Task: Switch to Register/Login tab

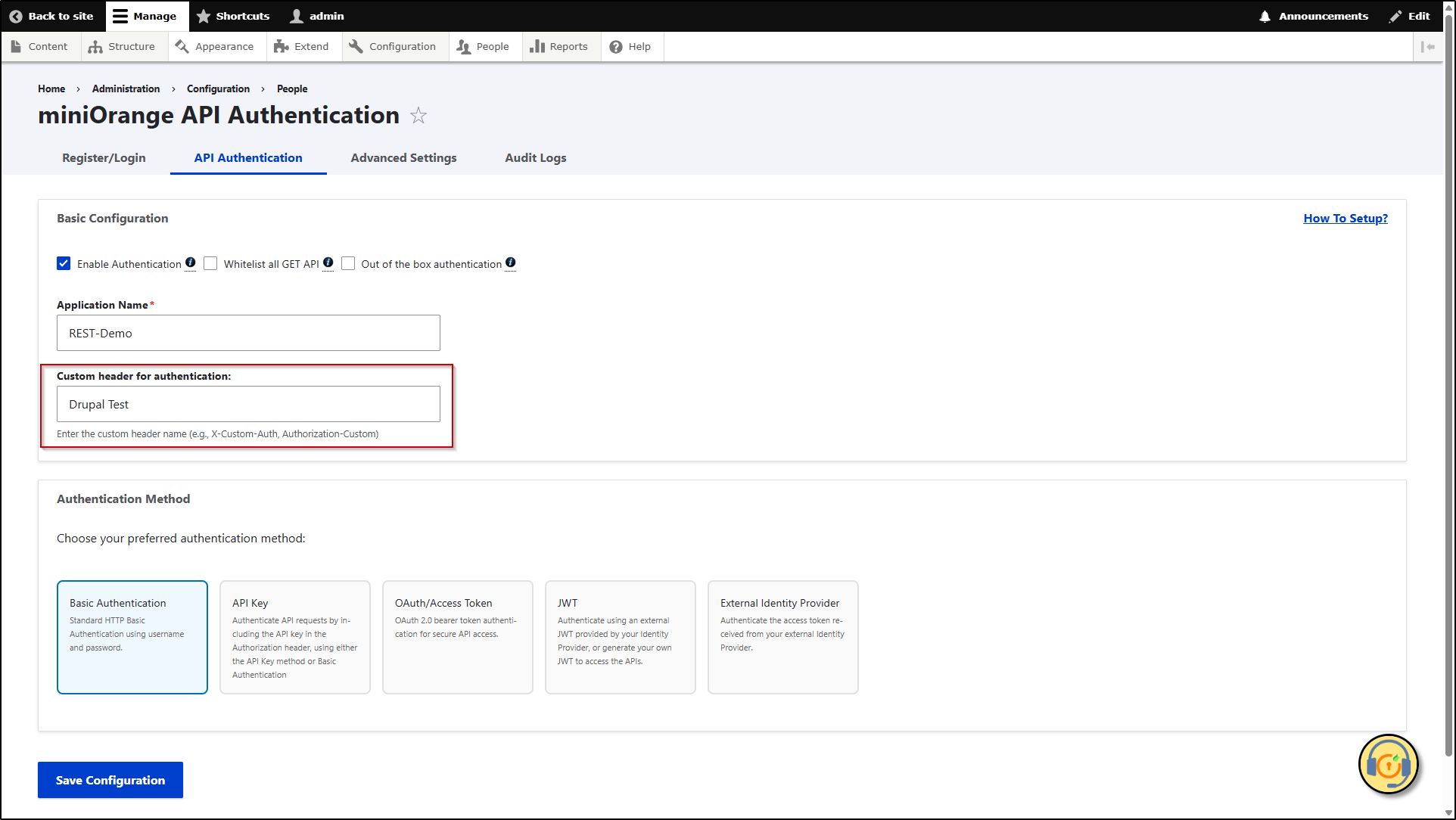Action: point(104,157)
